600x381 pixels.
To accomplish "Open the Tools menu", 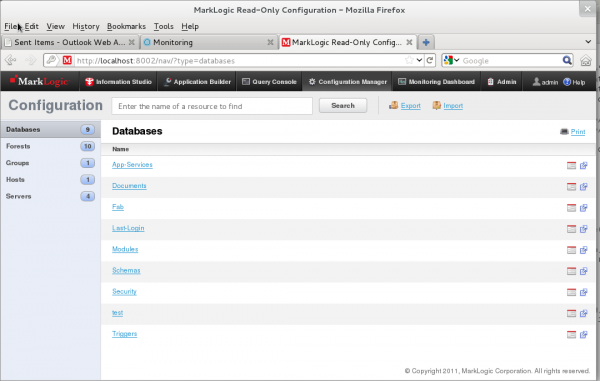I will [163, 26].
